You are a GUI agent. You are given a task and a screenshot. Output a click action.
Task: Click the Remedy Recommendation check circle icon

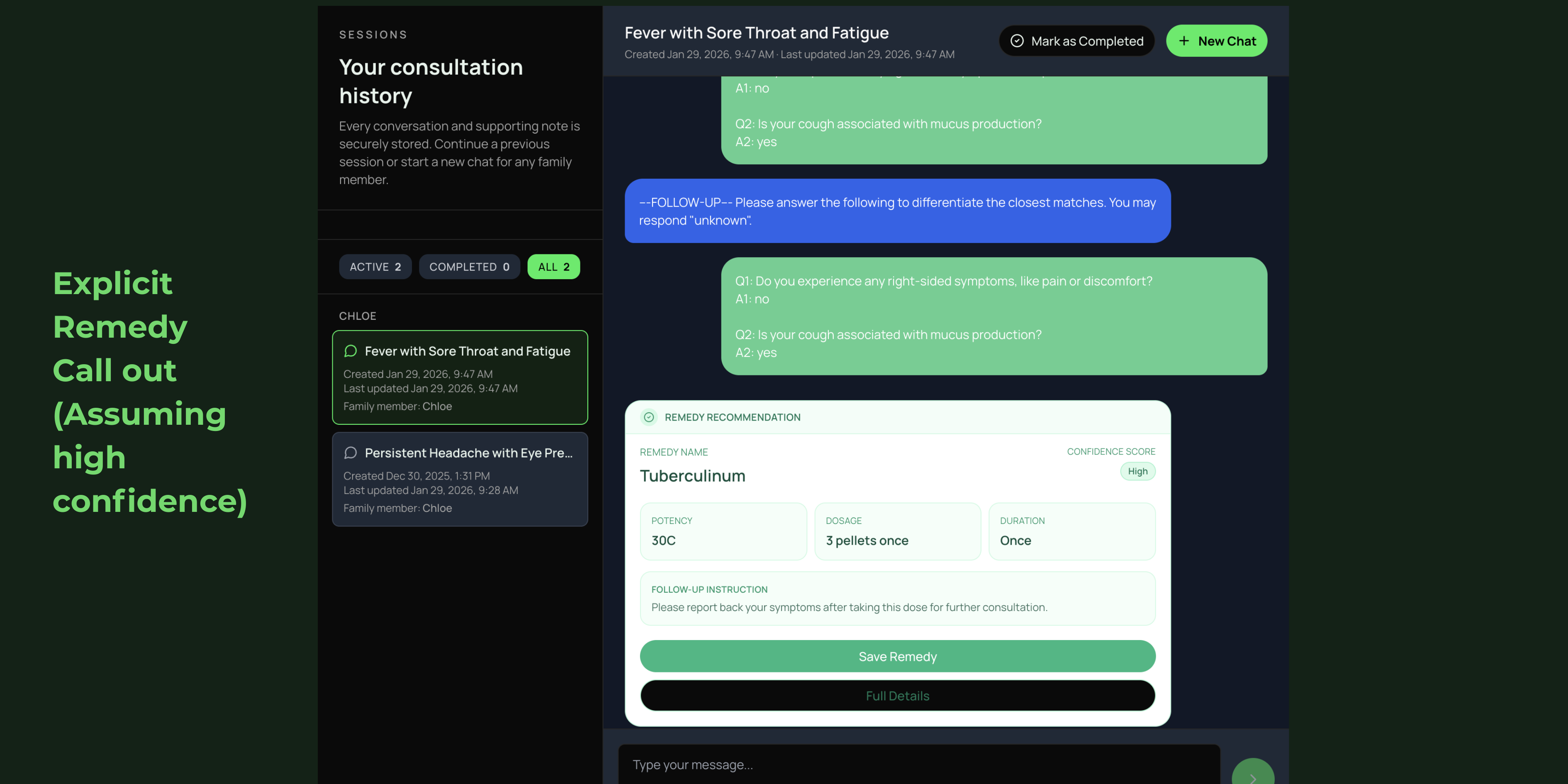[x=648, y=418]
